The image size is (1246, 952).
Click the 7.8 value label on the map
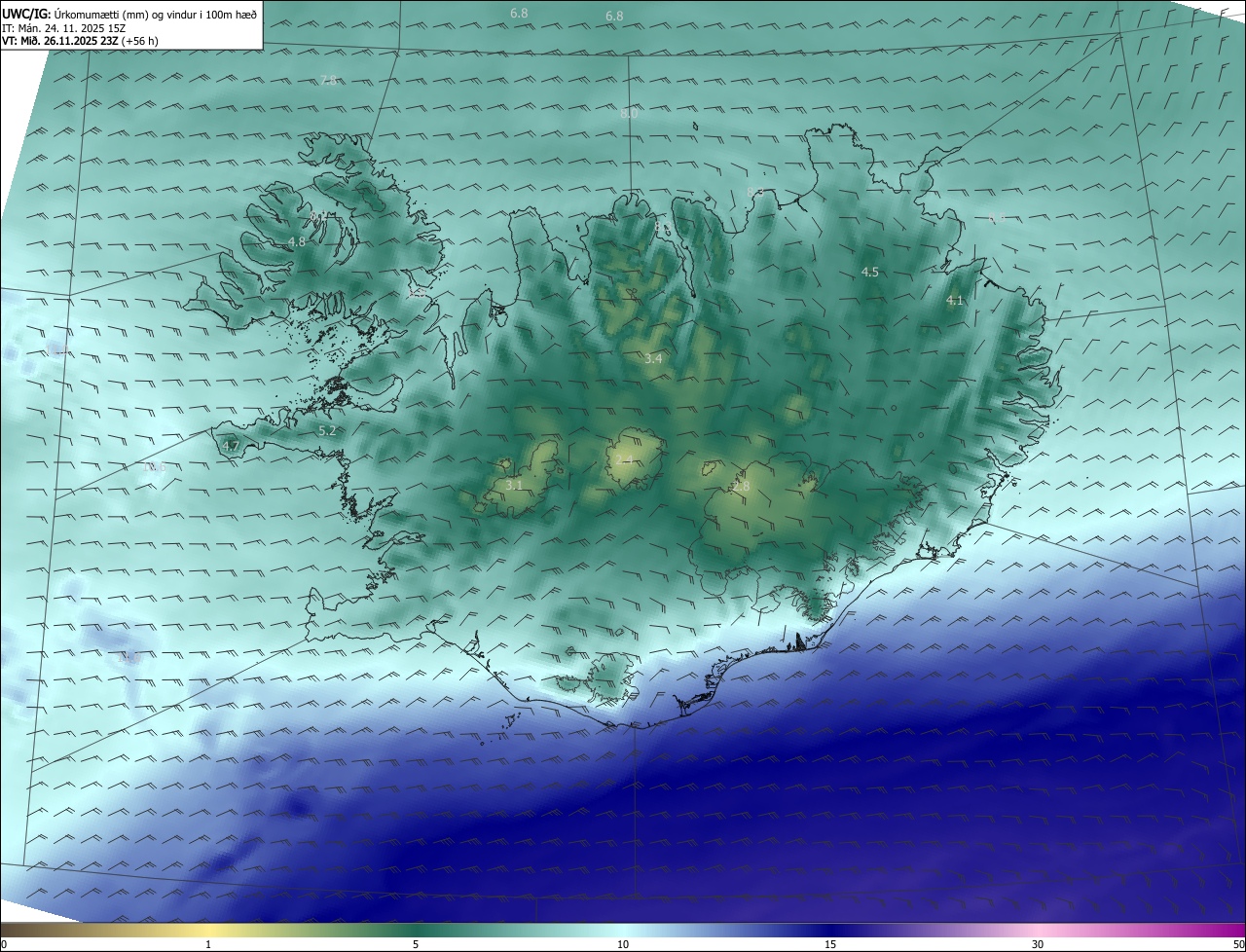pos(329,80)
